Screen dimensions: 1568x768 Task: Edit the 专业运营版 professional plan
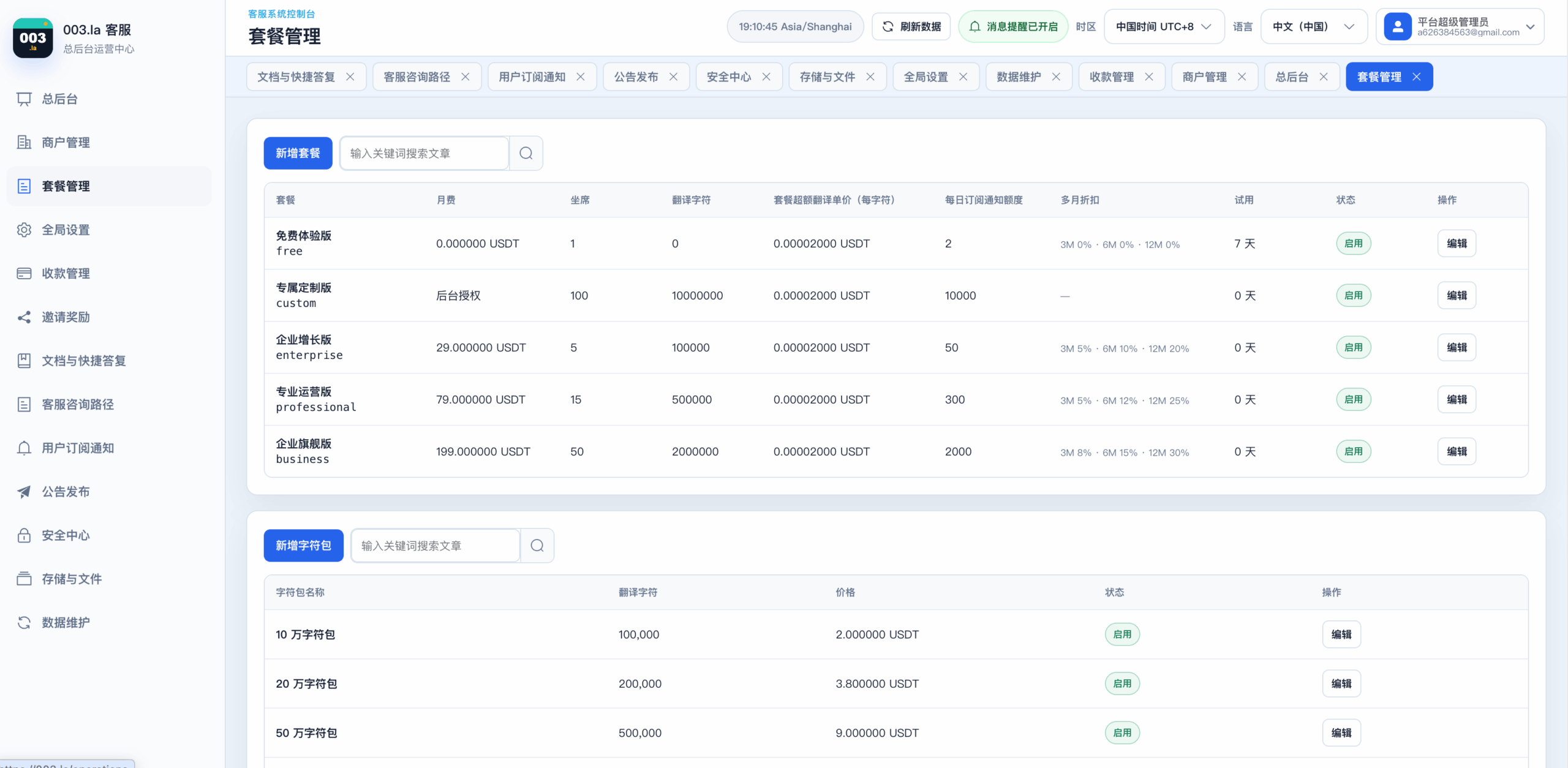[x=1457, y=400]
